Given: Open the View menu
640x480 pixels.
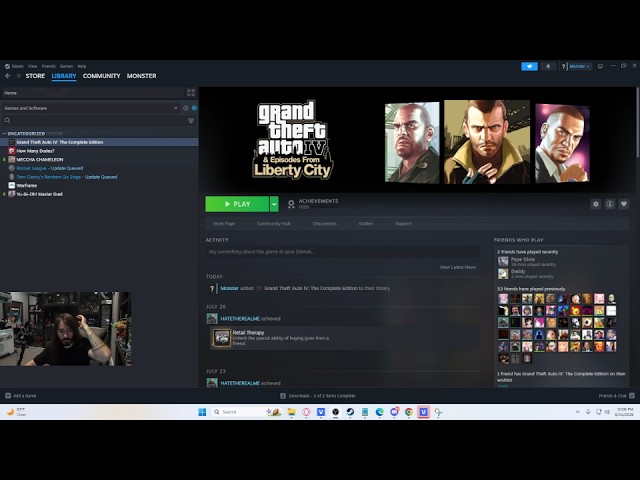Looking at the screenshot, I should coord(33,66).
